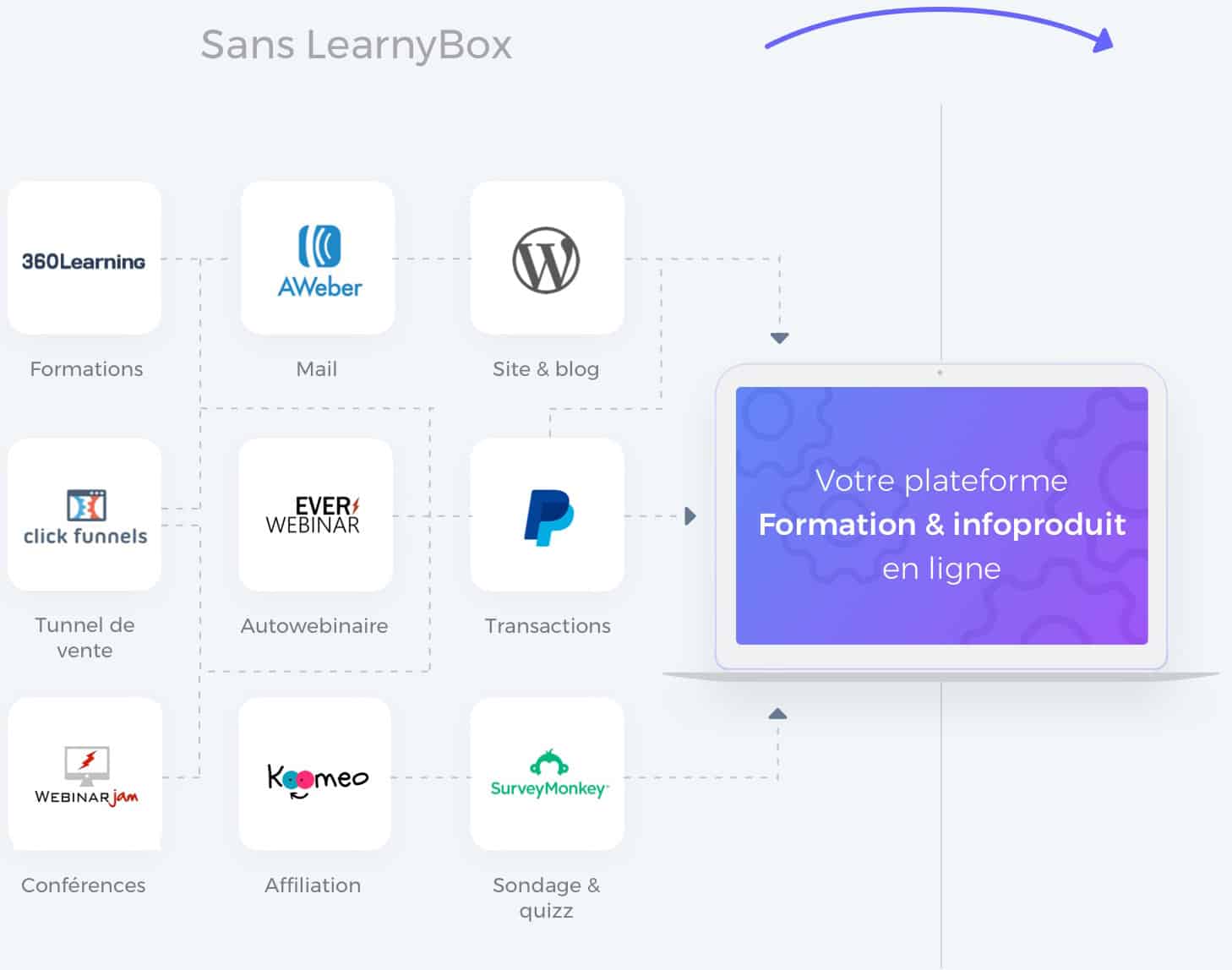
Task: Open the WebinarJam logo tile
Action: 84,773
